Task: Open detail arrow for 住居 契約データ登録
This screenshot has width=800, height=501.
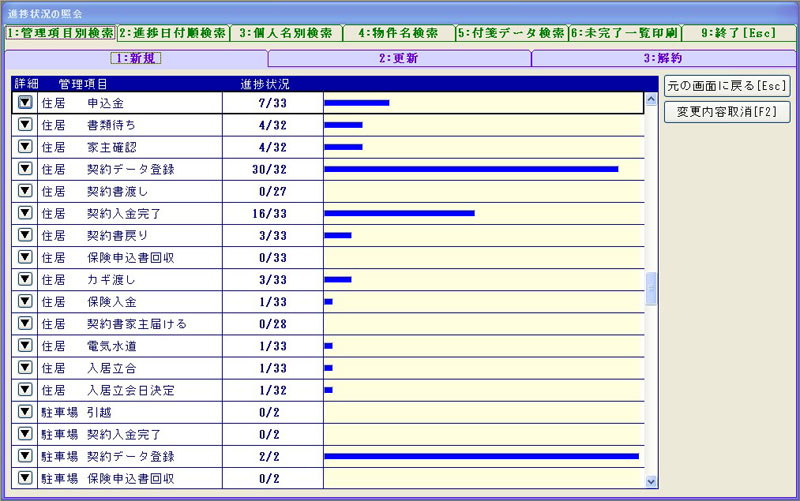Action: click(x=25, y=169)
